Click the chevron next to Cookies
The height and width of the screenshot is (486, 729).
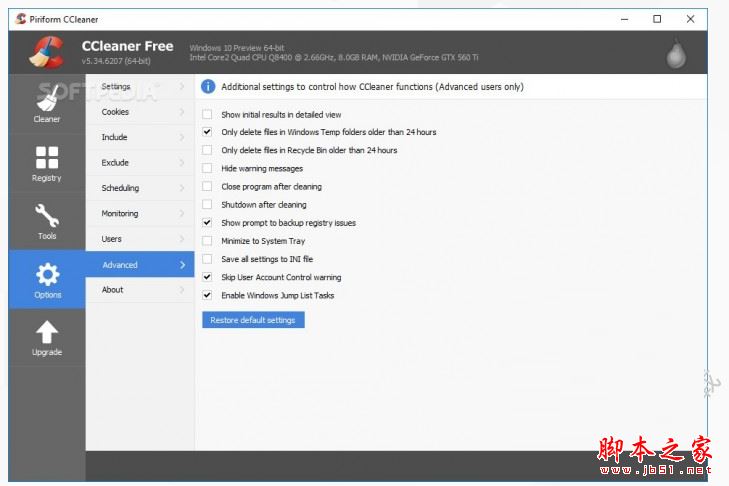182,112
